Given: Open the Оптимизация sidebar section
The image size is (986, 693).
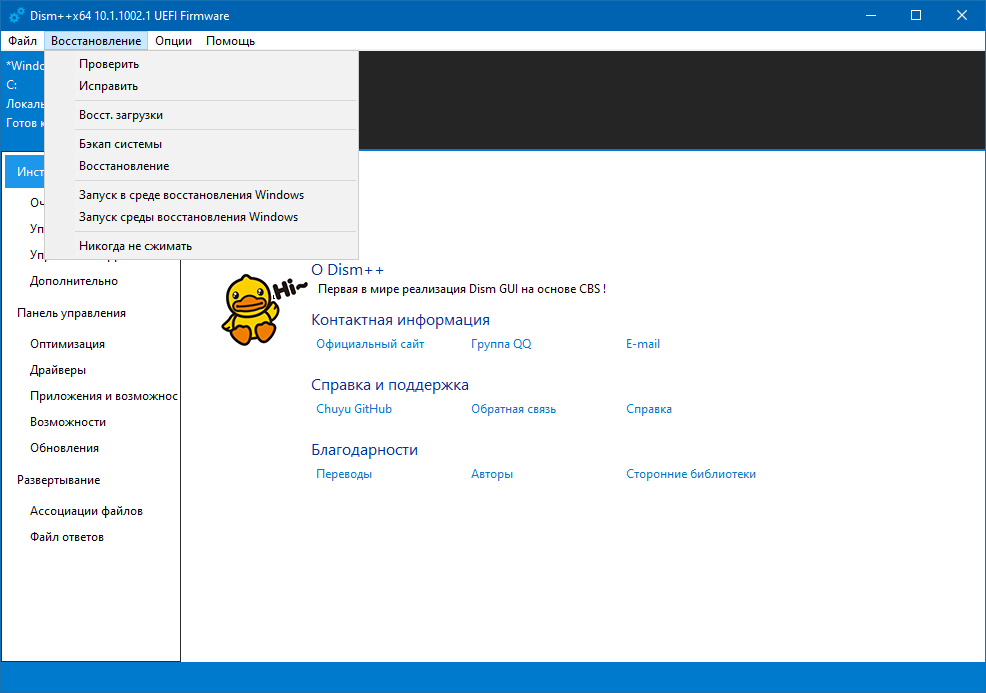Looking at the screenshot, I should coord(67,344).
